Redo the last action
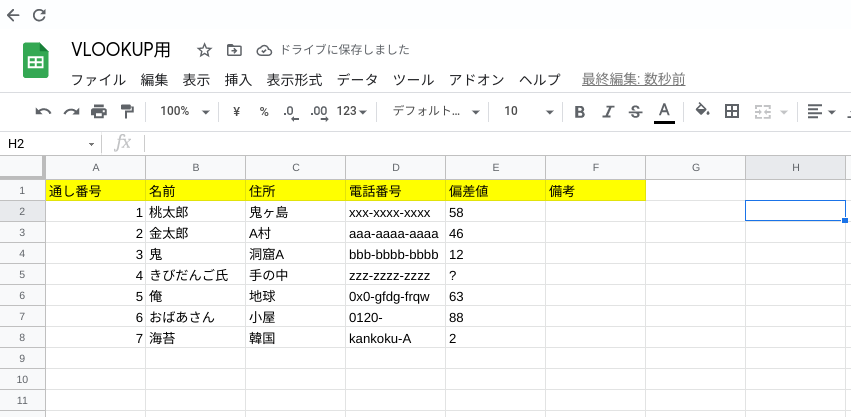The width and height of the screenshot is (851, 417). coord(71,112)
